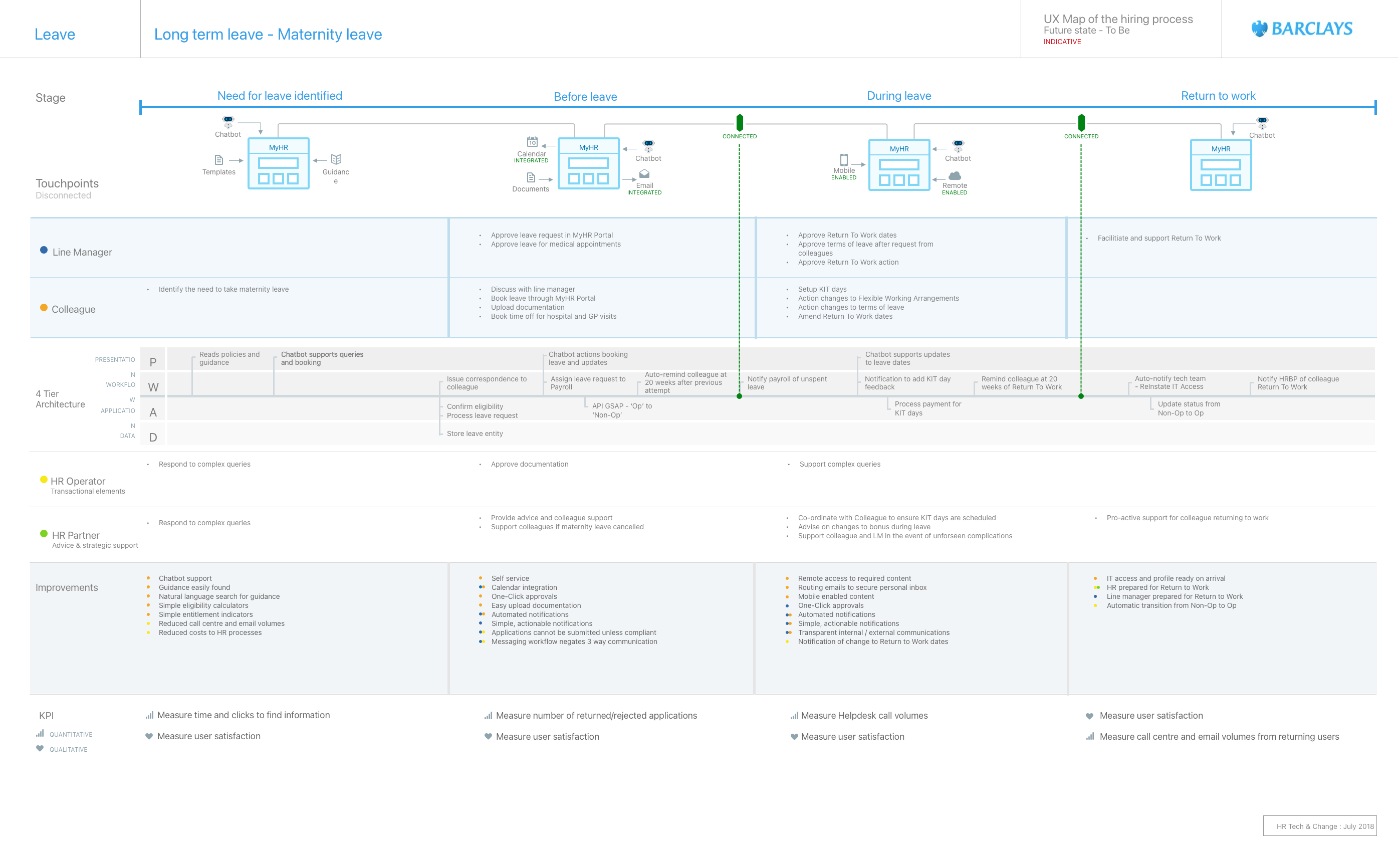Click the Barclays eagle logo
1400x858 pixels.
click(1260, 29)
